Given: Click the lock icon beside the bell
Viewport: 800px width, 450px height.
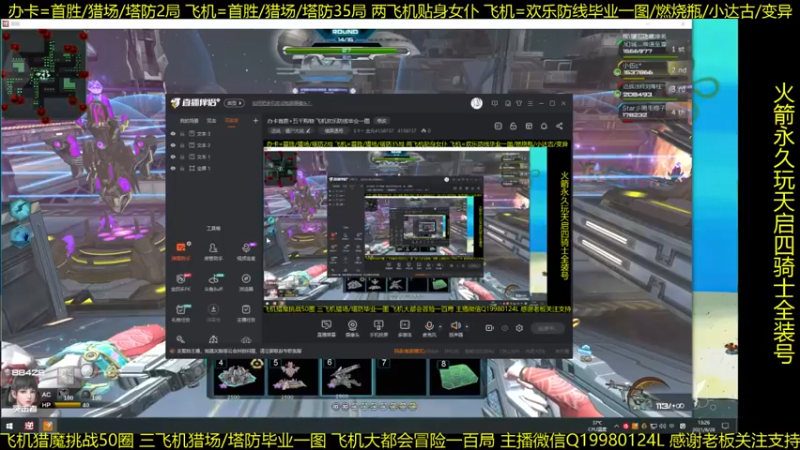Looking at the screenshot, I should point(513,126).
